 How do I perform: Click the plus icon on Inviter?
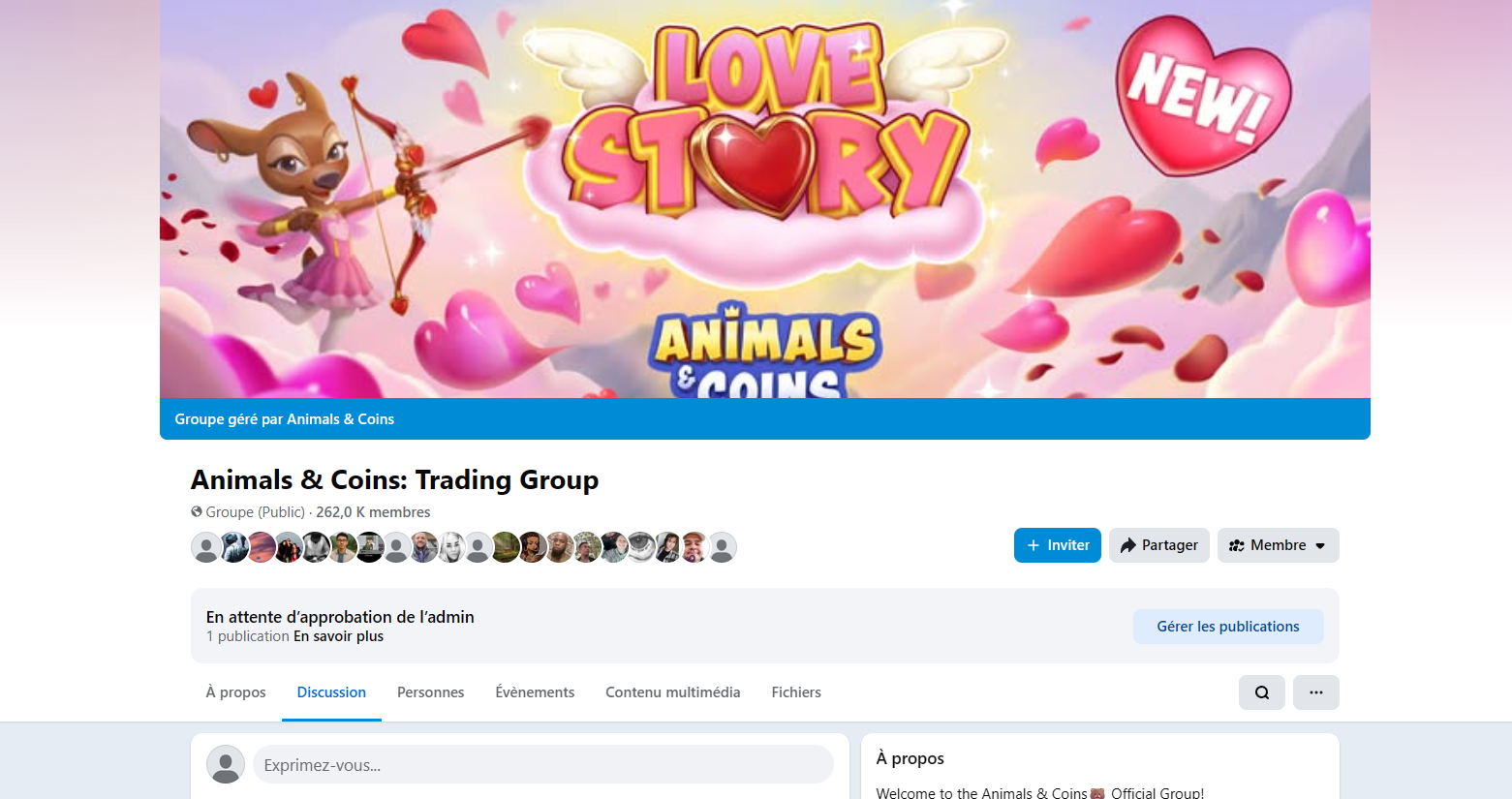[x=1033, y=545]
